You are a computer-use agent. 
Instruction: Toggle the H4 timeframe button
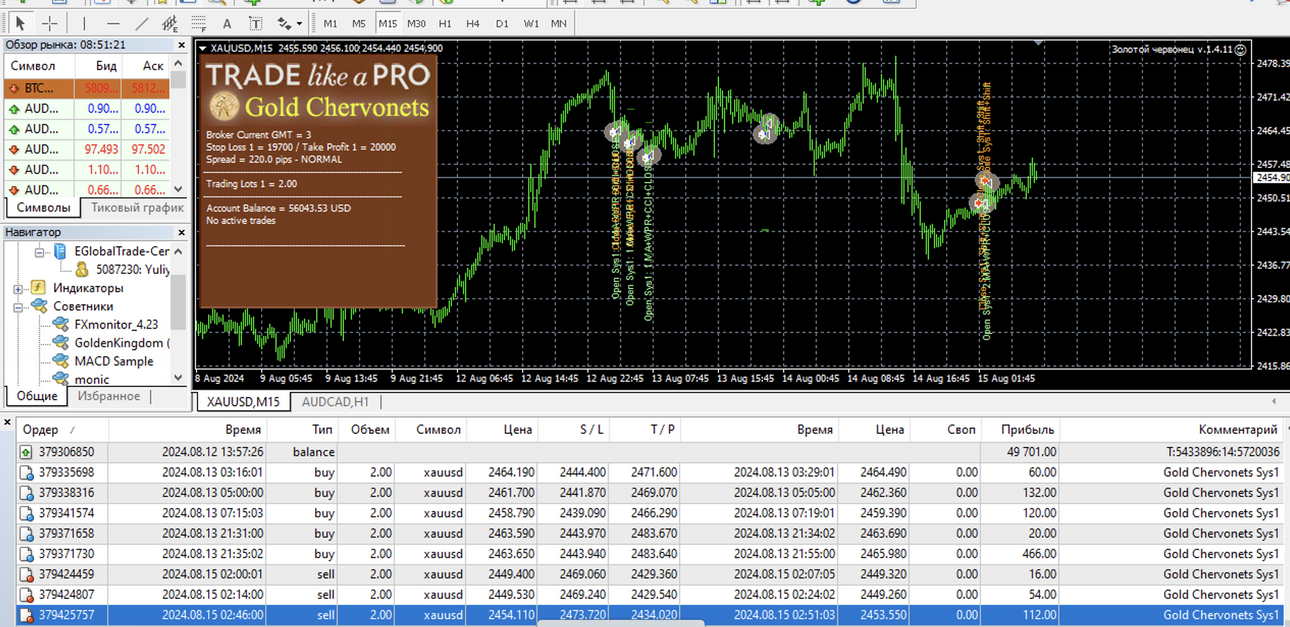pyautogui.click(x=473, y=23)
